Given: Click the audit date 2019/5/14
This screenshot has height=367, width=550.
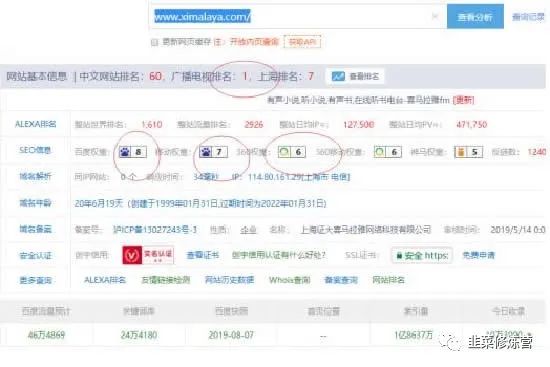Looking at the screenshot, I should point(518,229).
